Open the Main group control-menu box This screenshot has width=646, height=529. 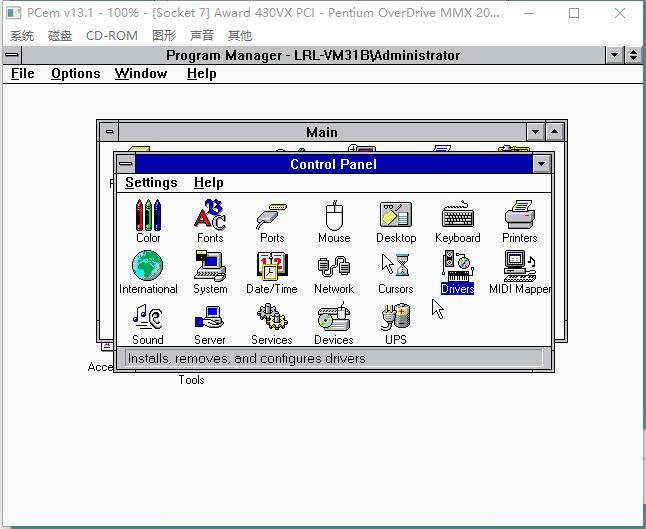(x=109, y=132)
